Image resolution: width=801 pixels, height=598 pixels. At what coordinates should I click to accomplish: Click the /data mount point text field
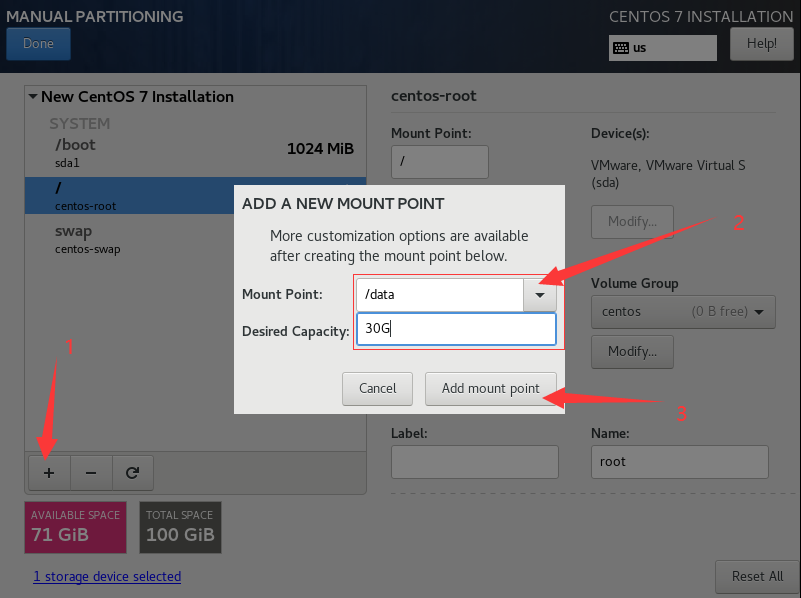point(440,295)
